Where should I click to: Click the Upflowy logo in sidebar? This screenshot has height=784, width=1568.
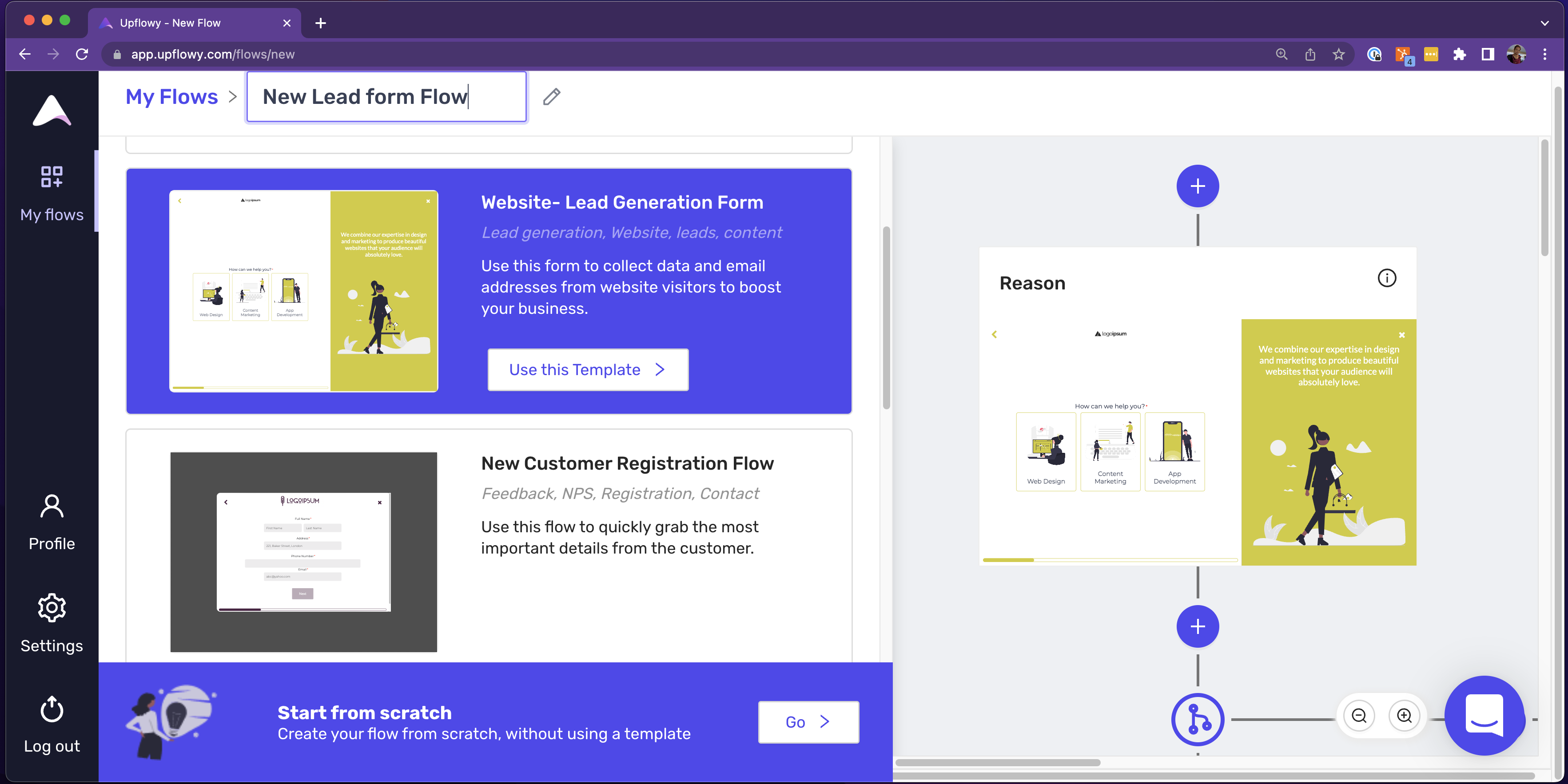(52, 111)
